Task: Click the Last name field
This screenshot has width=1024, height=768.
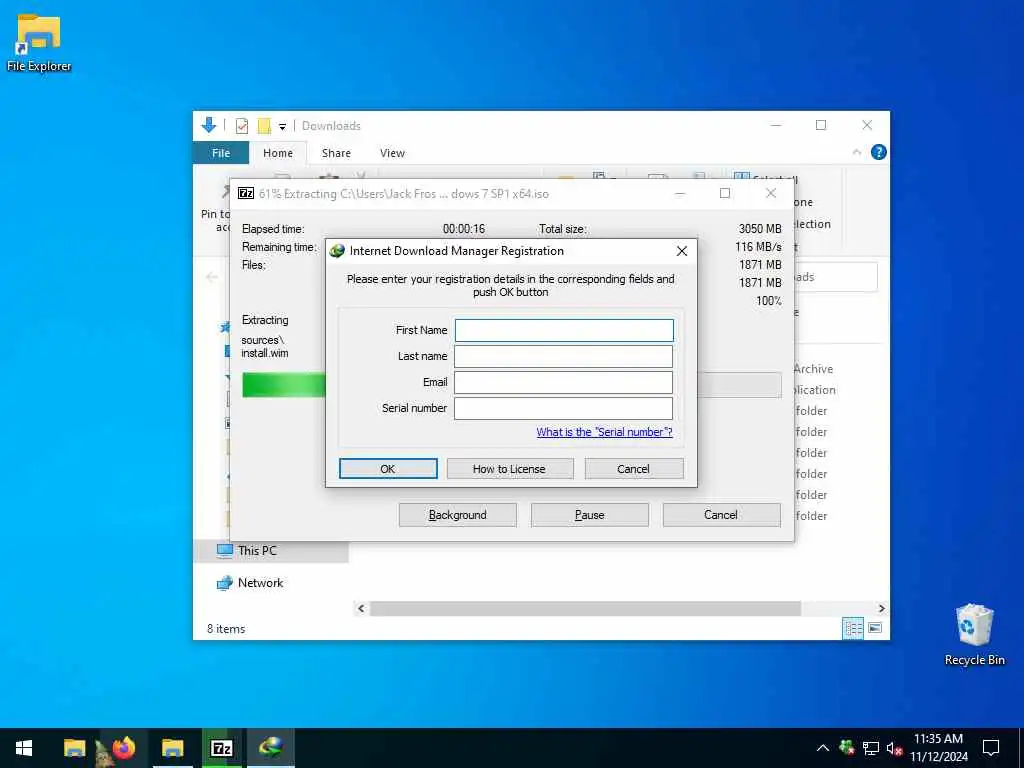Action: pos(564,357)
